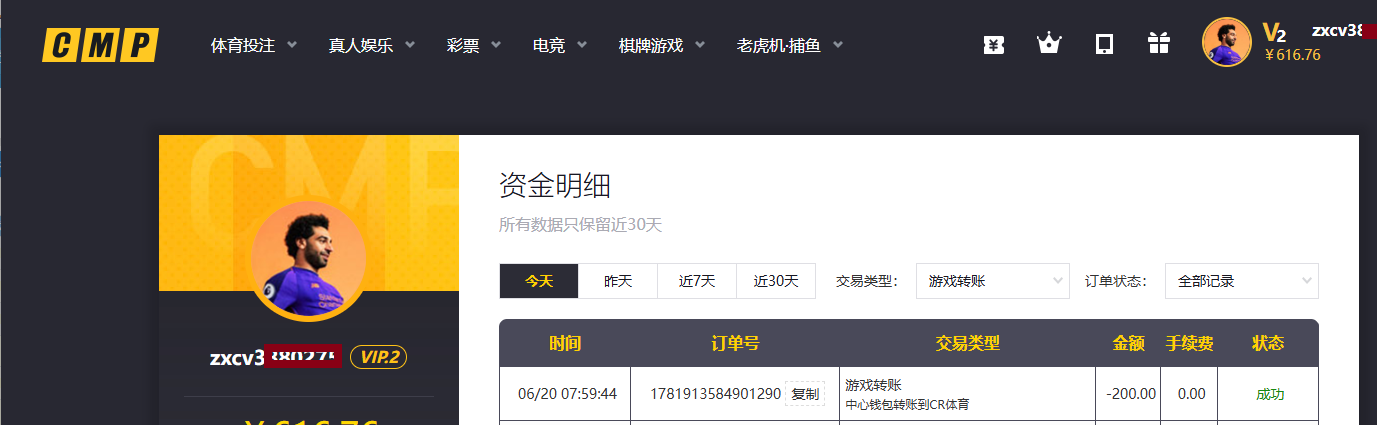The width and height of the screenshot is (1377, 425).
Task: Open the yuan deposit icon in header
Action: 993,45
